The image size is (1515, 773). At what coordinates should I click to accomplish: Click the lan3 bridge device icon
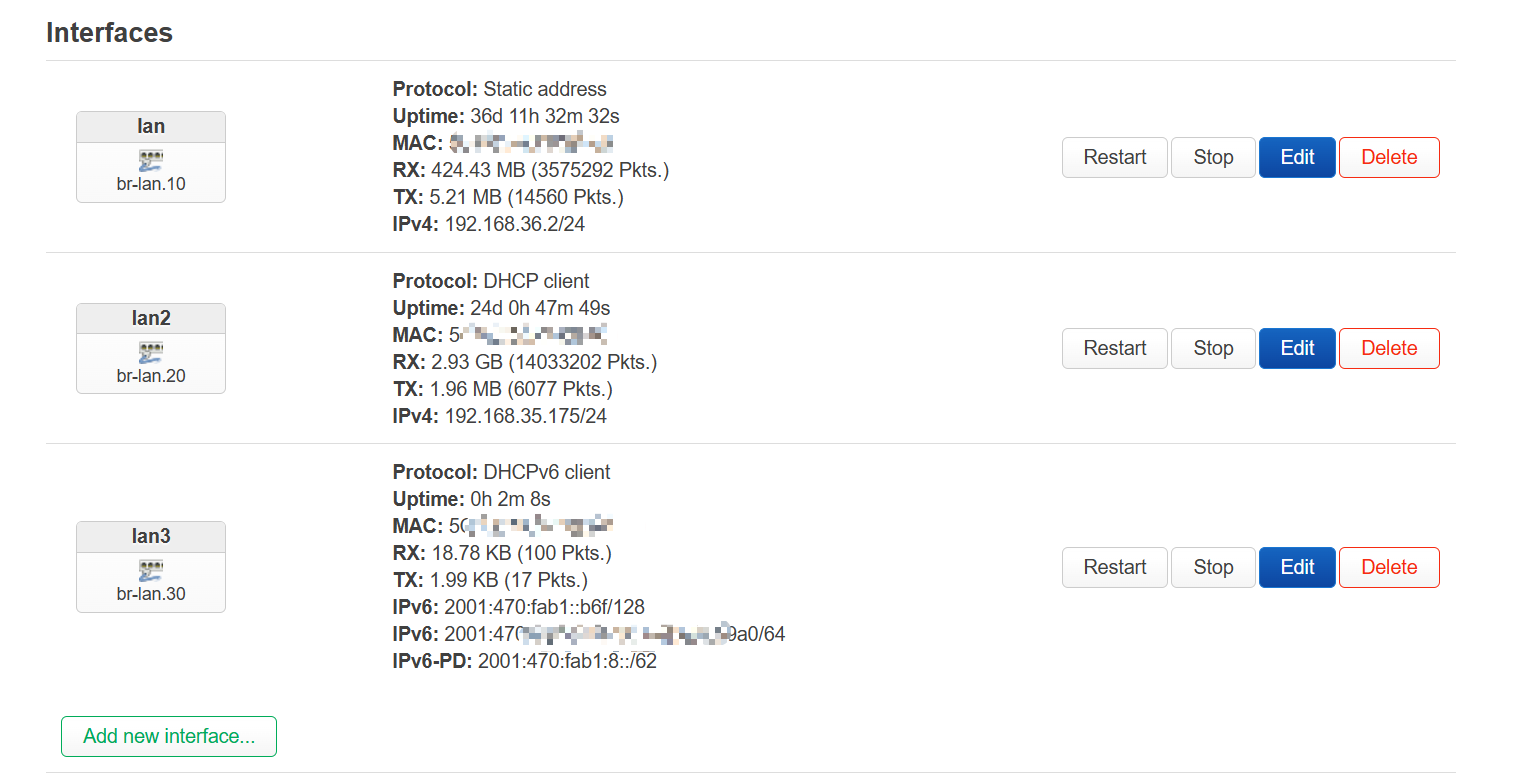point(151,570)
